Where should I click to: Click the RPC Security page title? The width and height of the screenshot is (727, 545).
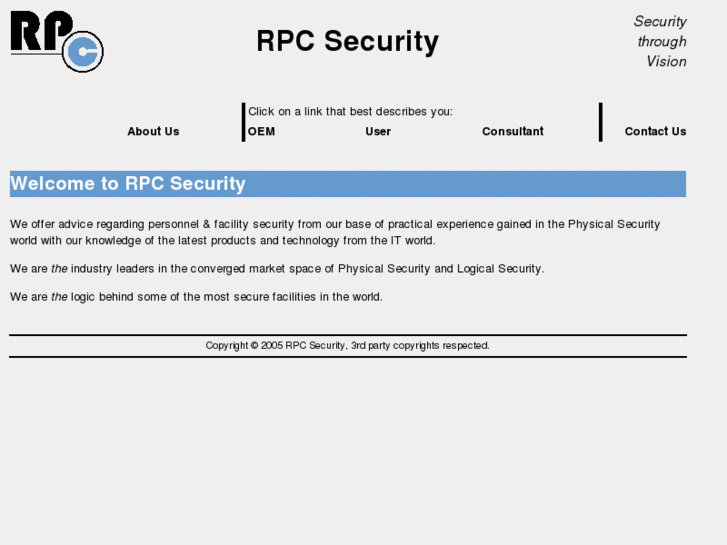coord(347,41)
